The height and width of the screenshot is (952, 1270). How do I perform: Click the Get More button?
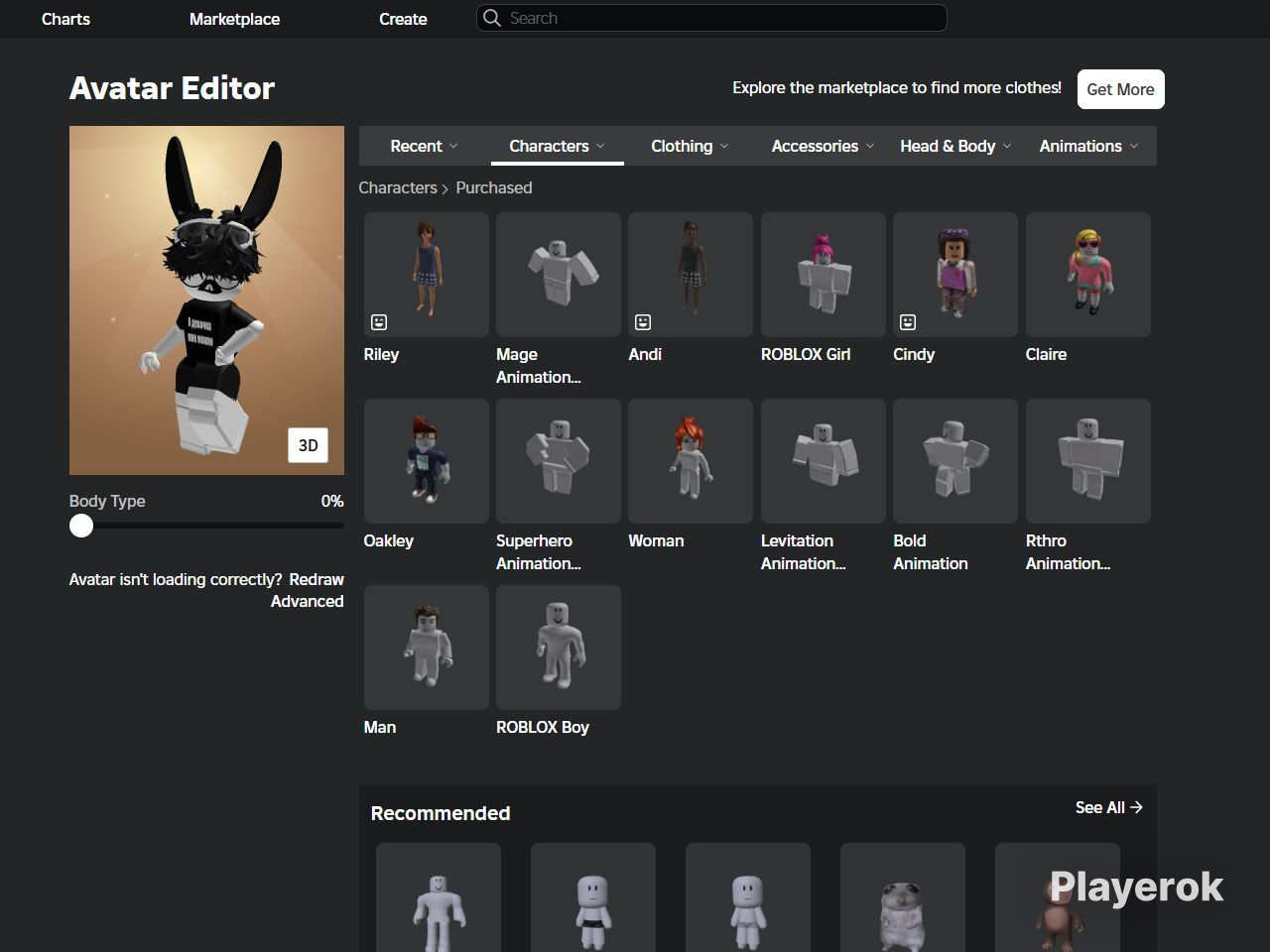1120,89
